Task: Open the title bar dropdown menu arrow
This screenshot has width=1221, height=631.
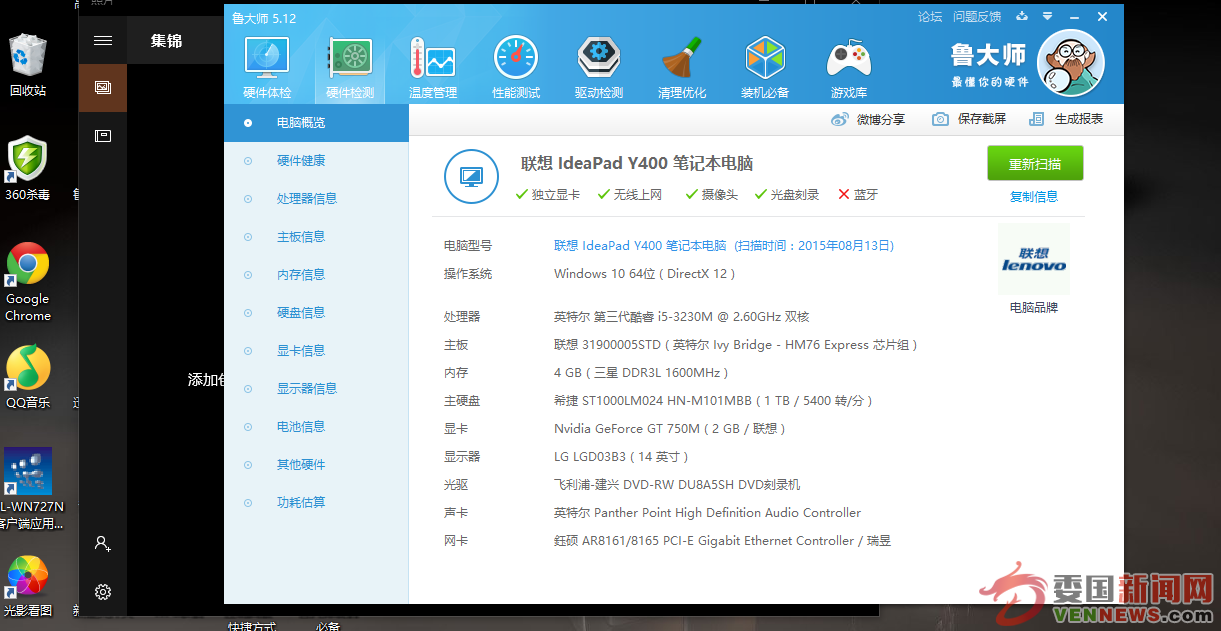Action: coord(1047,17)
